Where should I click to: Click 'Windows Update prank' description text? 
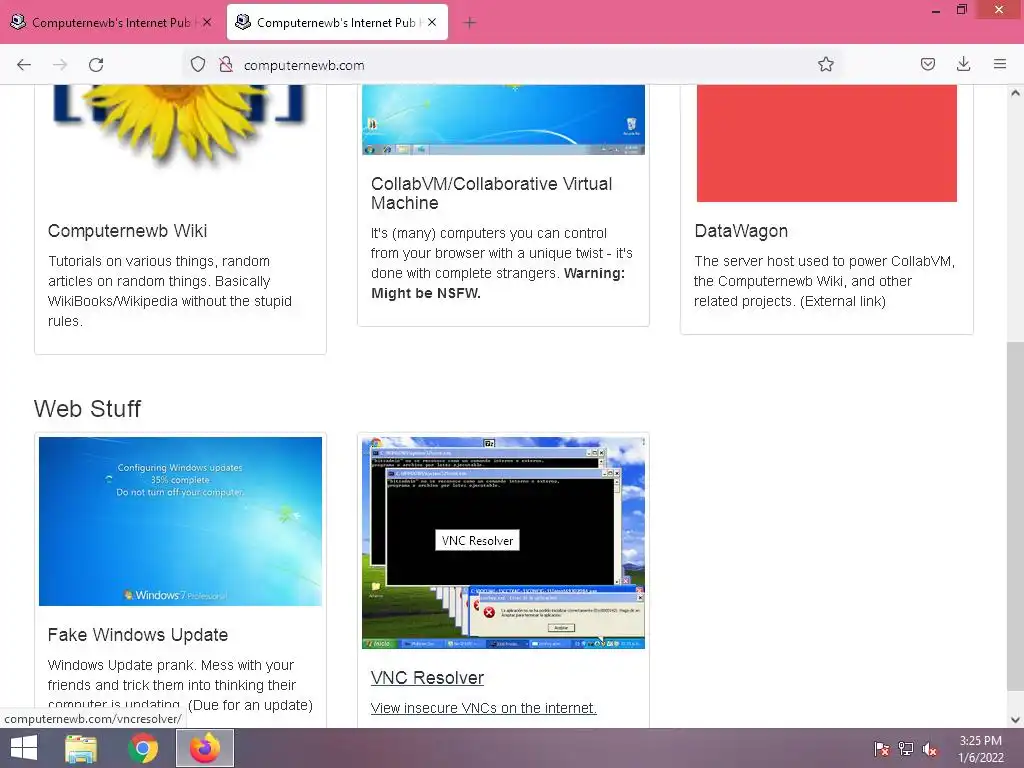pos(180,685)
